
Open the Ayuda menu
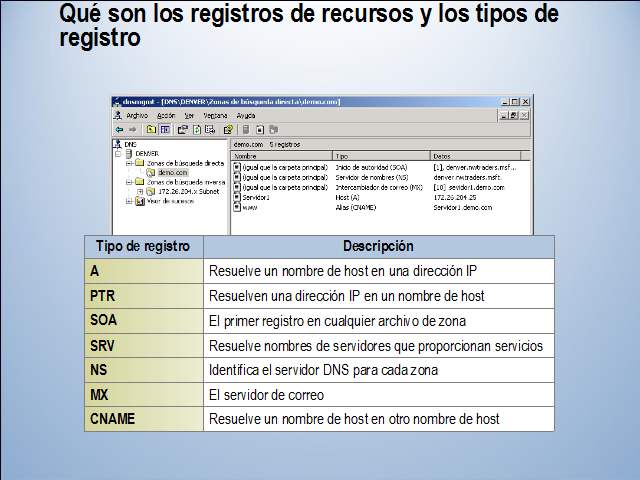coord(246,116)
